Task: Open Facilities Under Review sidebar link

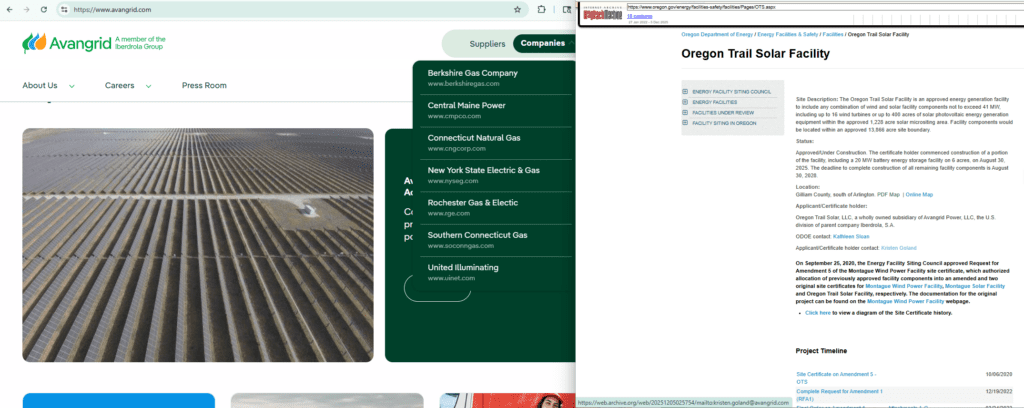Action: click(x=724, y=112)
